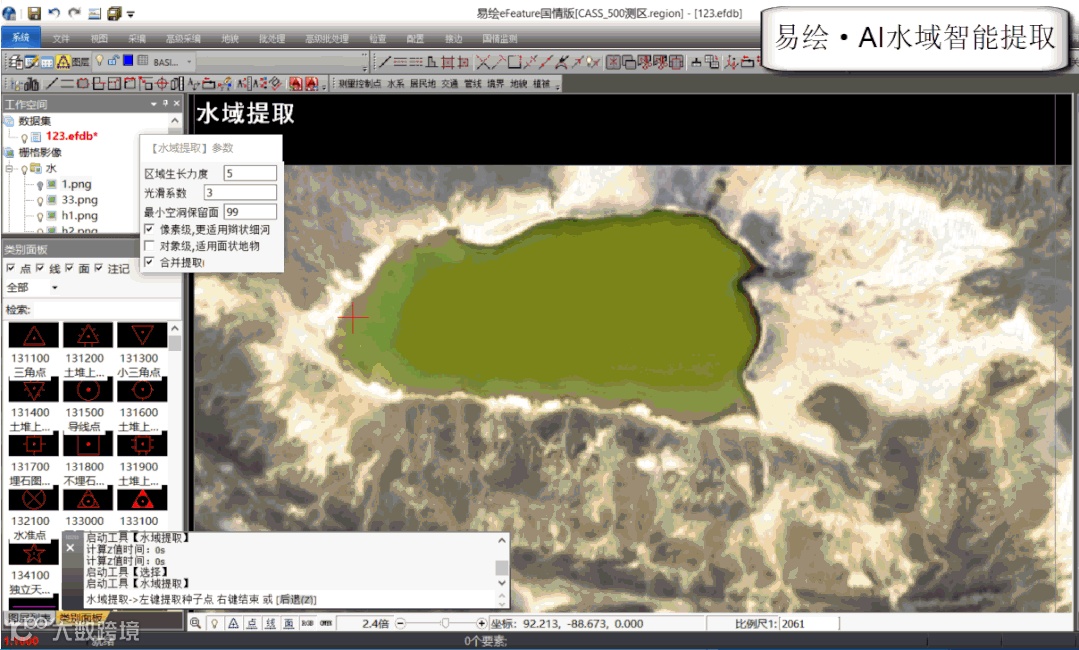
Task: Open the 地貌 menu
Action: (x=230, y=39)
